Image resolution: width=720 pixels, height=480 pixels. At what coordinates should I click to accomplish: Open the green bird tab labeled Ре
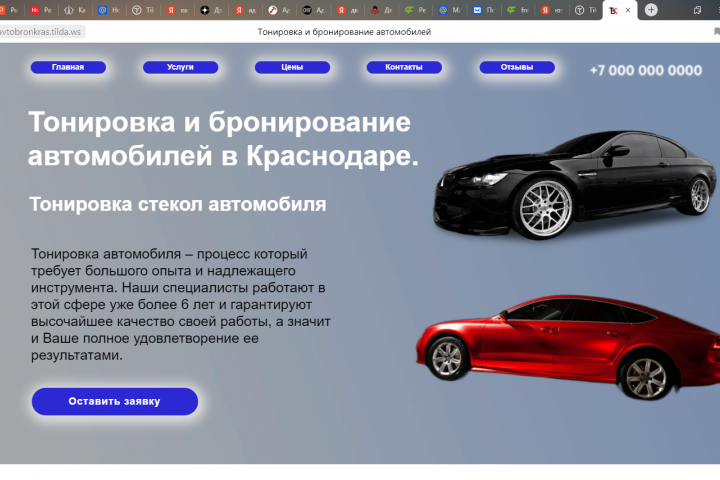pos(415,10)
